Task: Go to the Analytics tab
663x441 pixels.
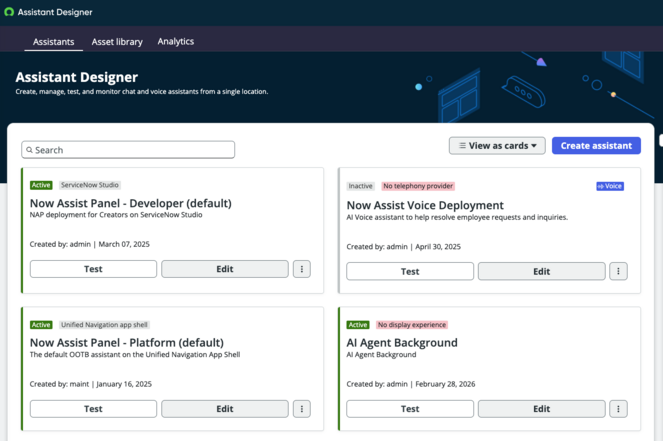Action: tap(175, 41)
